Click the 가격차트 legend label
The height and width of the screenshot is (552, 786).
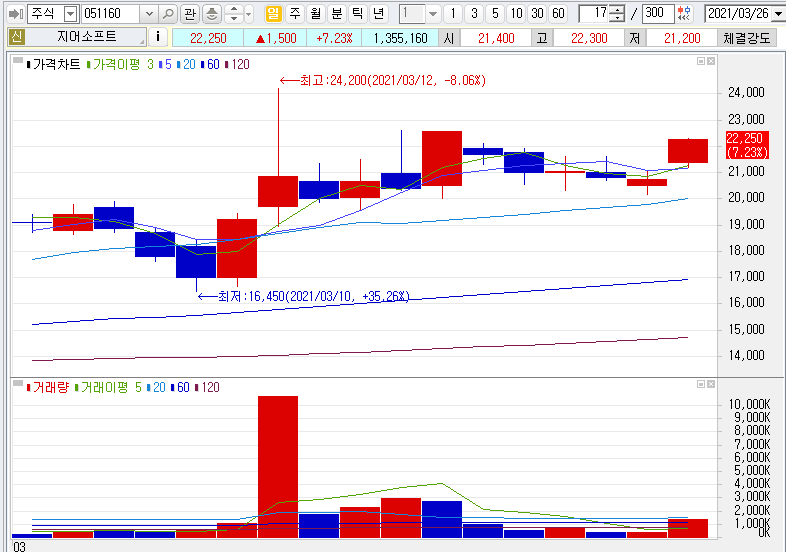[x=54, y=64]
